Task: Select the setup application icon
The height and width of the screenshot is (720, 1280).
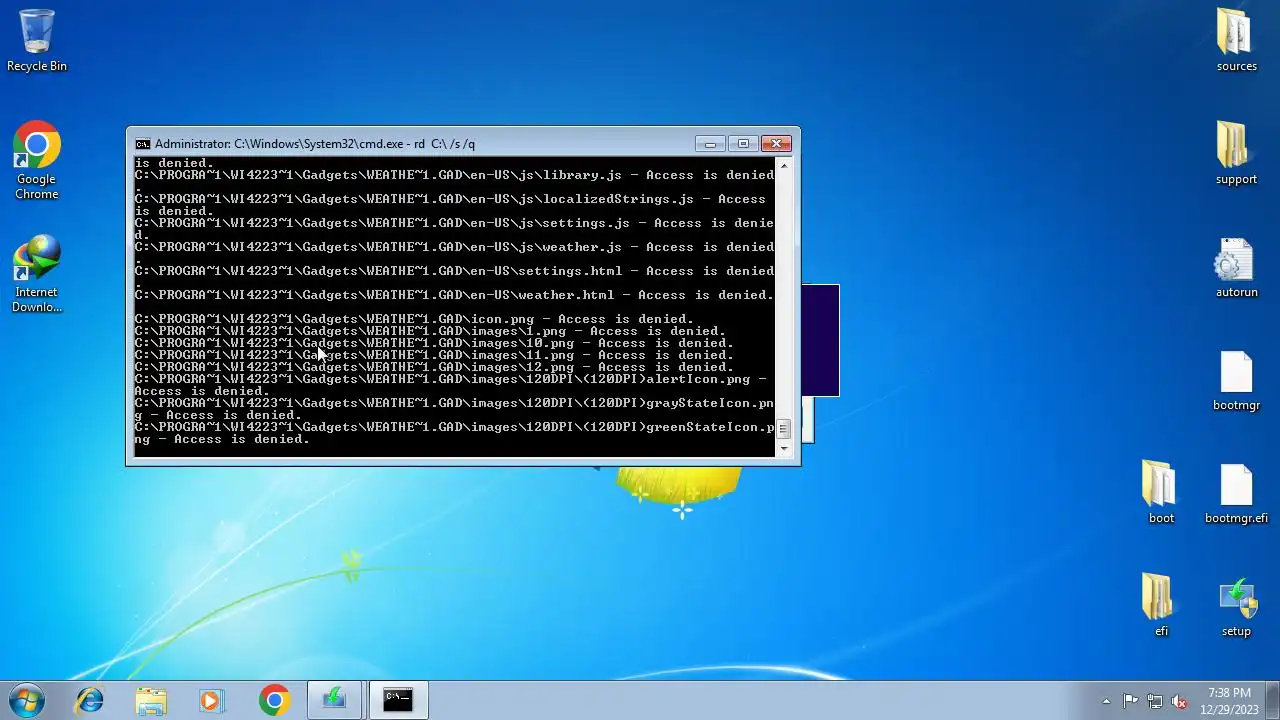Action: (1236, 606)
